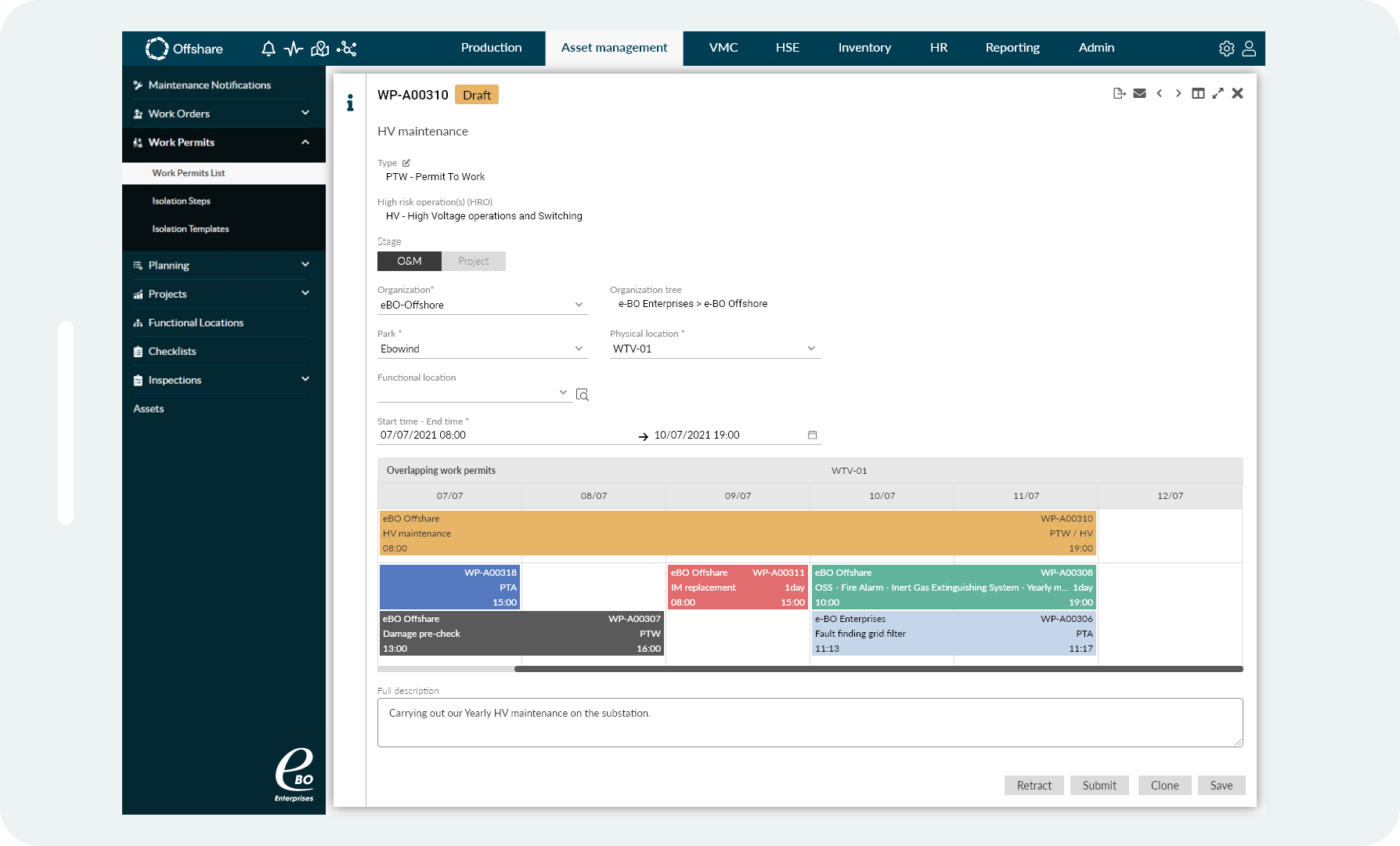Image resolution: width=1400 pixels, height=846 pixels.
Task: Click Full description text area
Action: pyautogui.click(x=810, y=722)
